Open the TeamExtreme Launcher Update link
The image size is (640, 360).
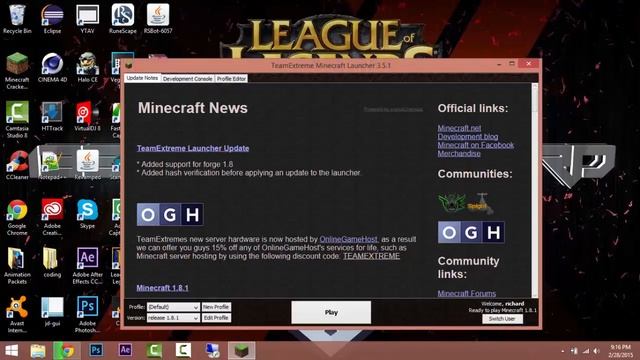pos(193,148)
